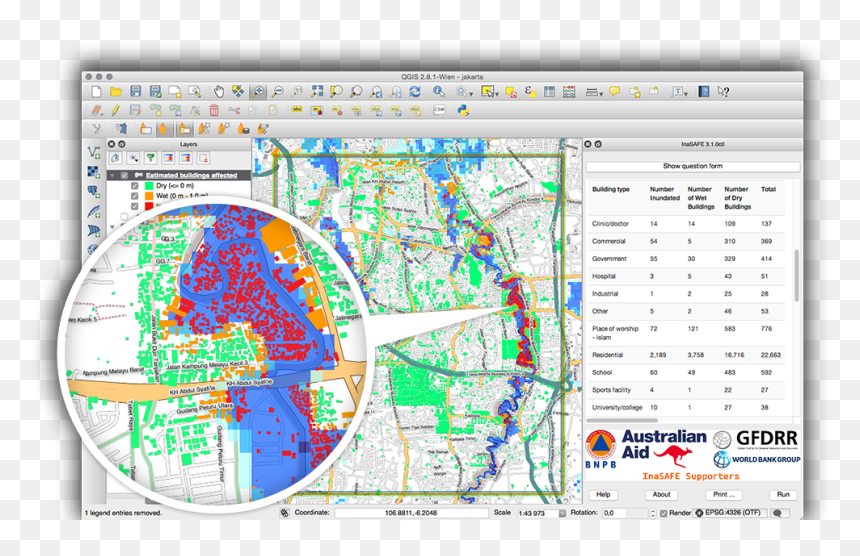Screen dimensions: 860x556
Task: Uncheck Estimated buildings affected layer checkbox
Action: [x=125, y=175]
